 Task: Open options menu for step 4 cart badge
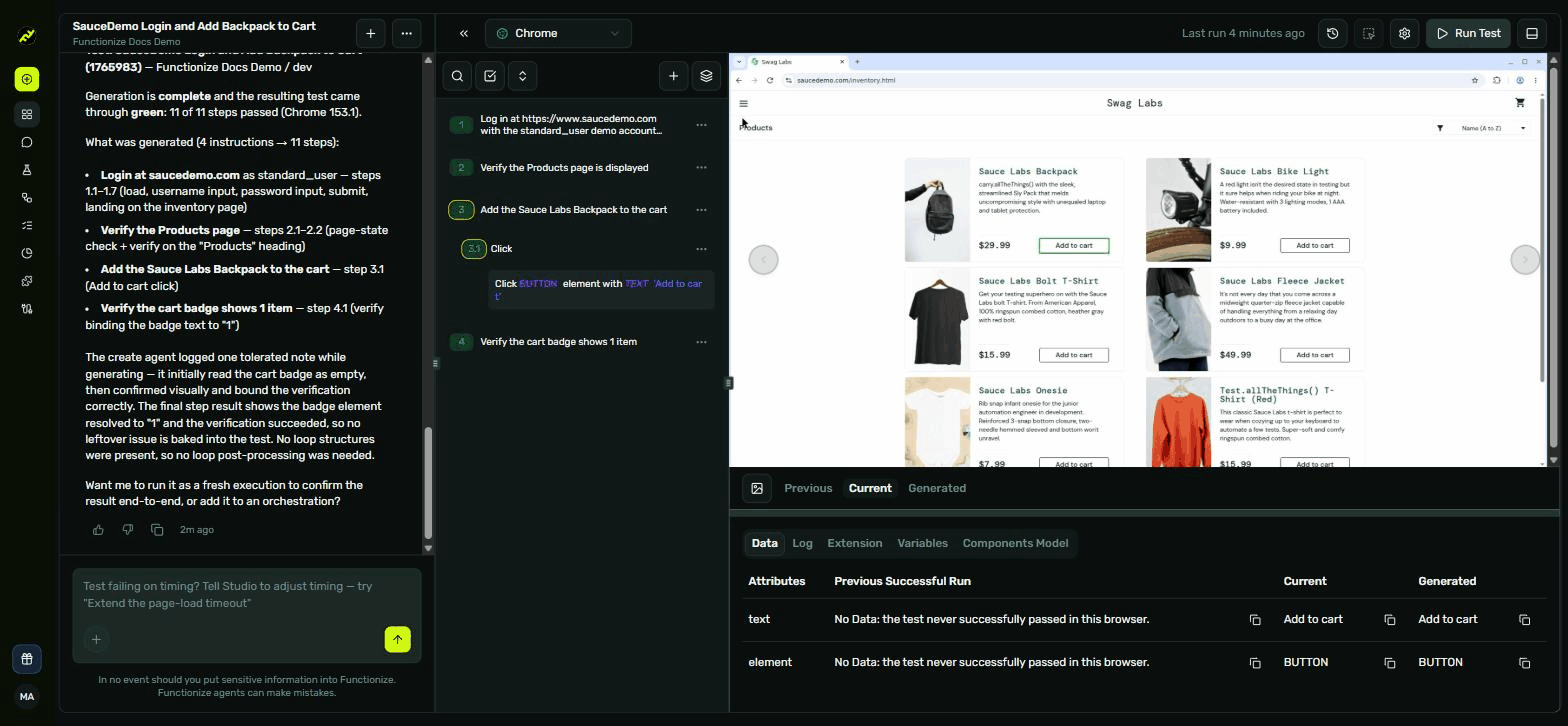pyautogui.click(x=701, y=342)
